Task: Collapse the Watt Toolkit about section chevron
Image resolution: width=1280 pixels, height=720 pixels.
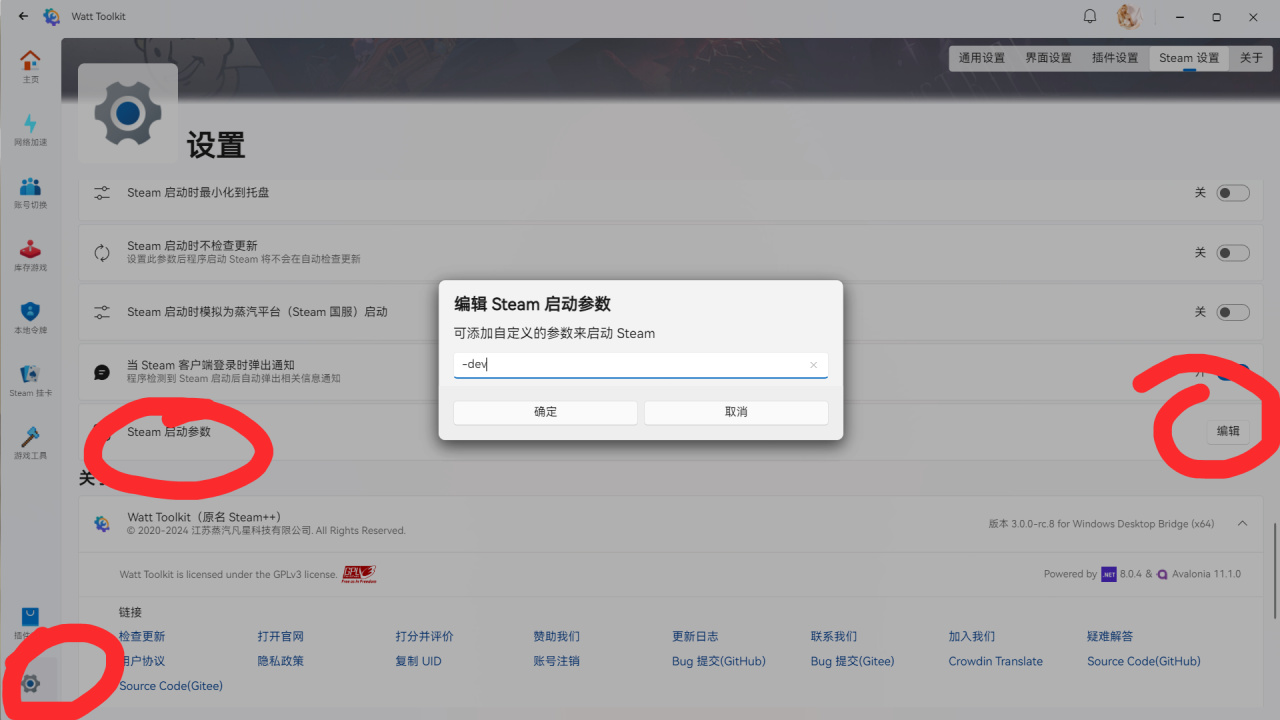Action: pyautogui.click(x=1242, y=523)
